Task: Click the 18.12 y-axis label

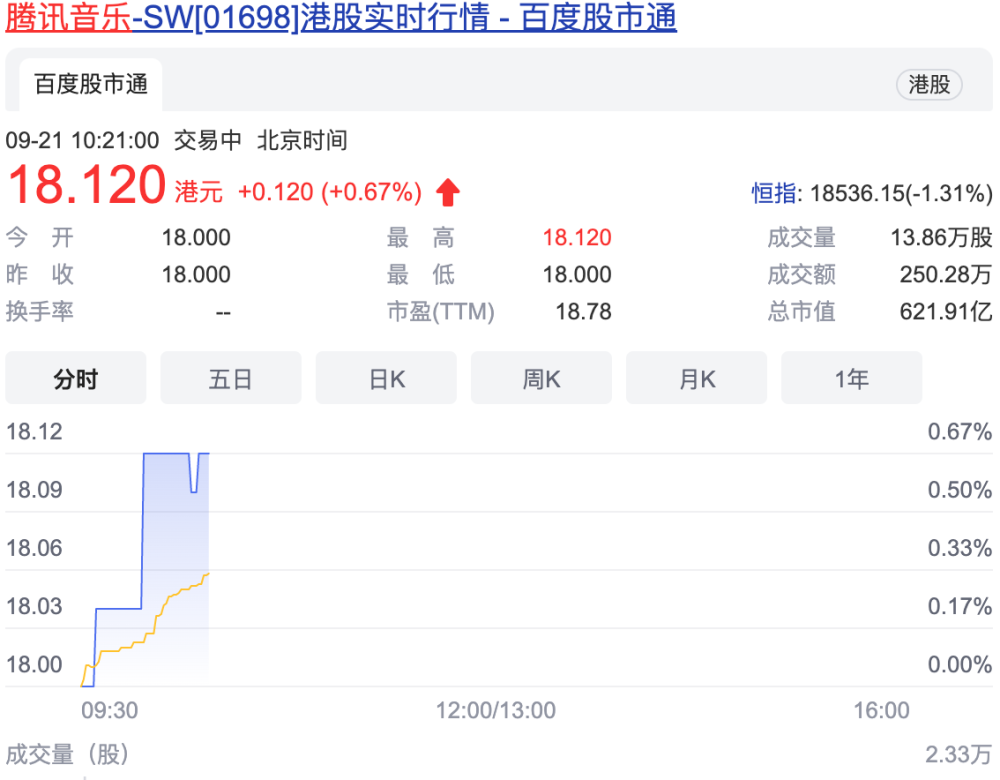Action: 34,432
